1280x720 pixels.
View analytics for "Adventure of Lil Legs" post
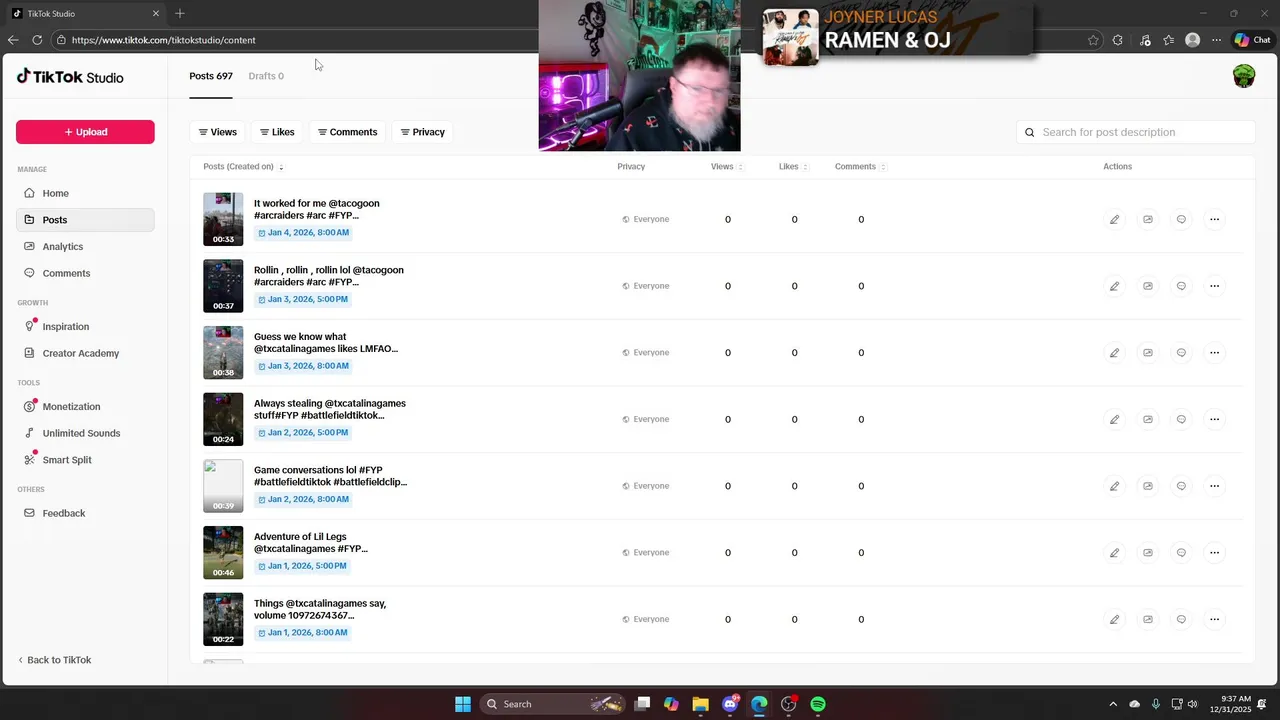pos(1148,553)
